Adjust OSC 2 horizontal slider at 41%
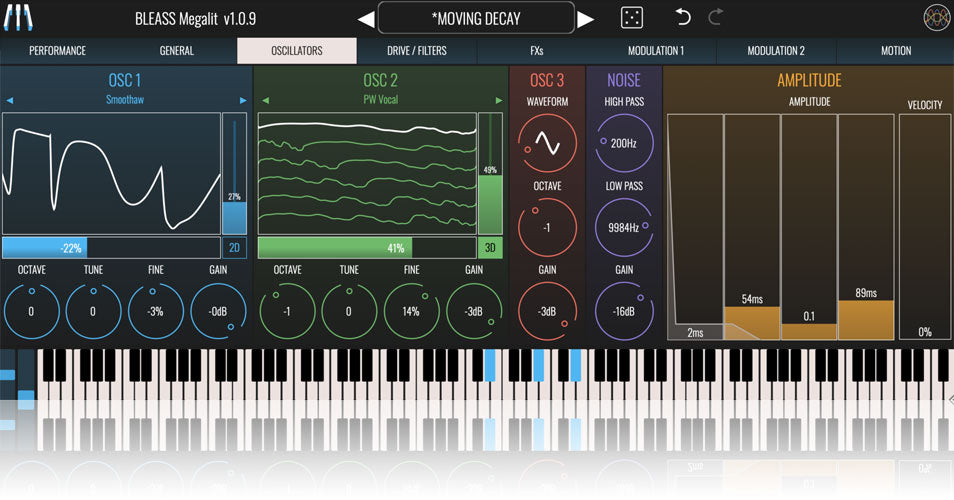Viewport: 954px width, 500px height. [x=367, y=248]
